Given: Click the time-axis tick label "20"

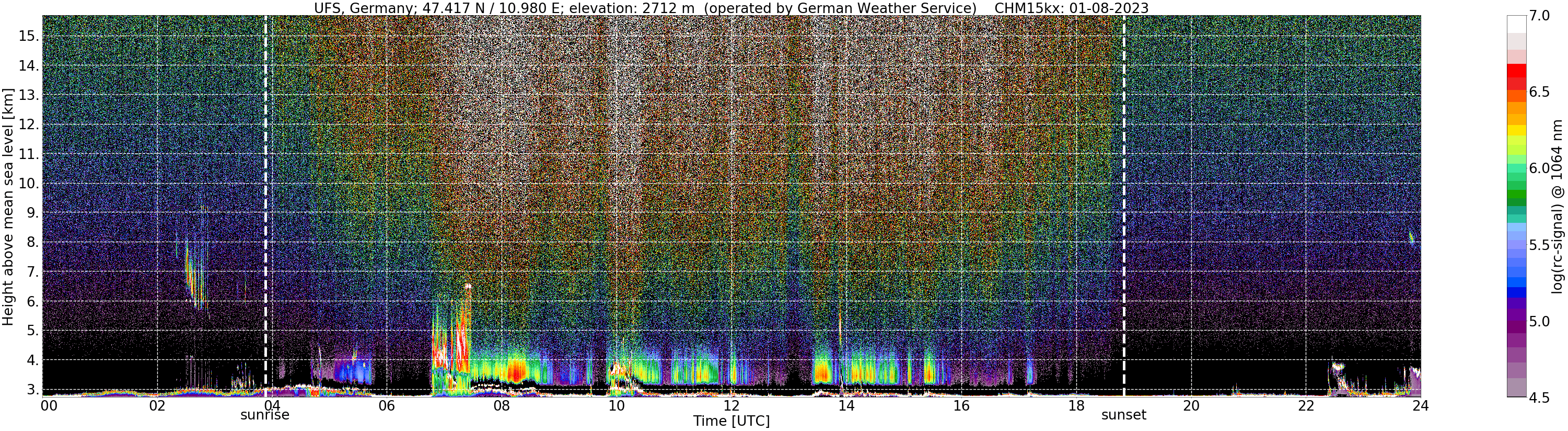Looking at the screenshot, I should (x=1191, y=405).
